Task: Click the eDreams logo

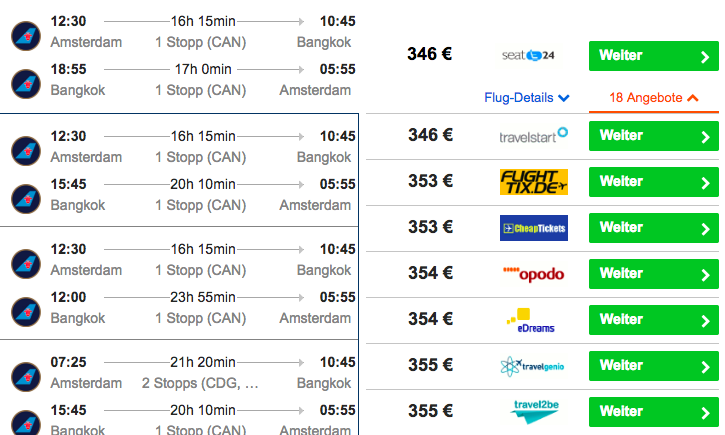Action: [531, 320]
